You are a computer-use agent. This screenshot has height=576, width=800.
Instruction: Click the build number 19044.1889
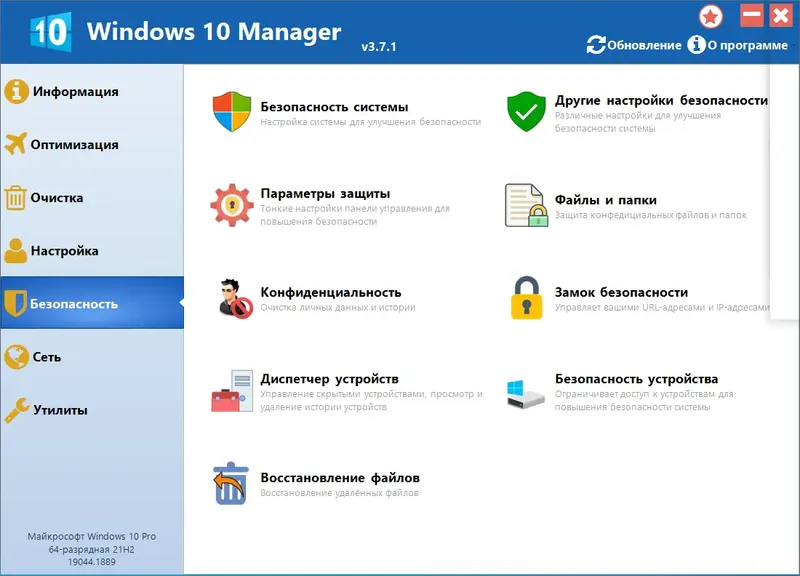click(x=92, y=562)
